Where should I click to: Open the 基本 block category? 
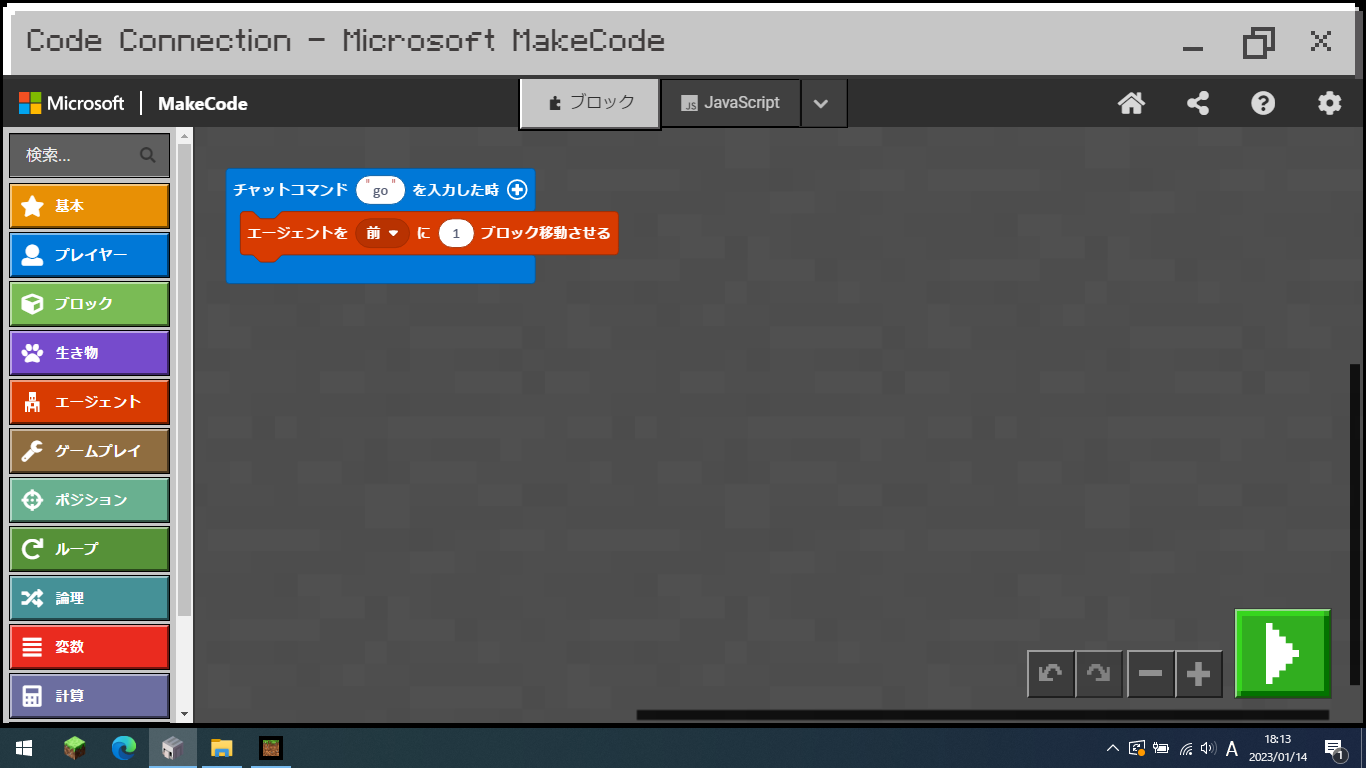click(89, 206)
